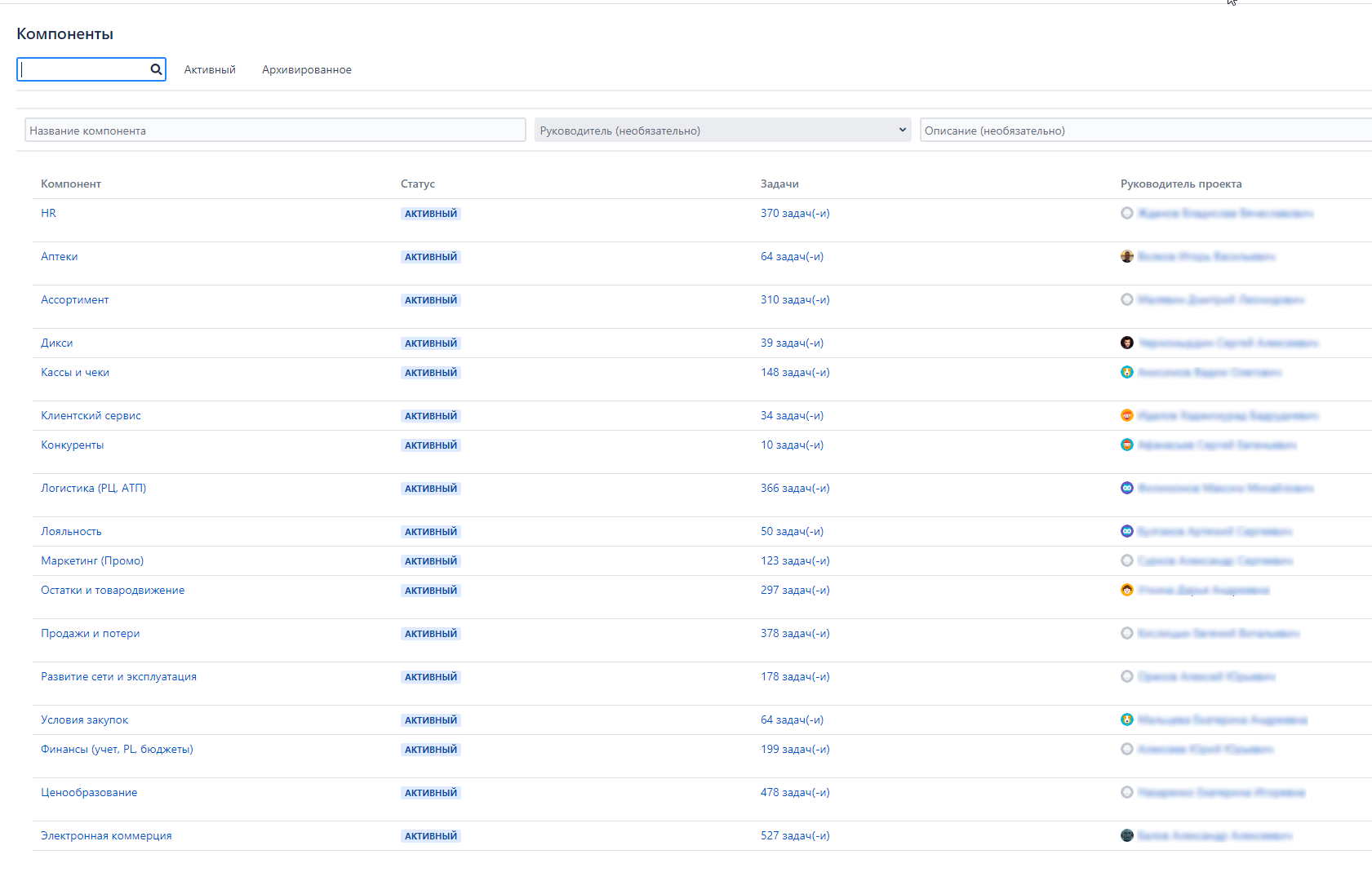Open the Продажи и потери component

[91, 633]
